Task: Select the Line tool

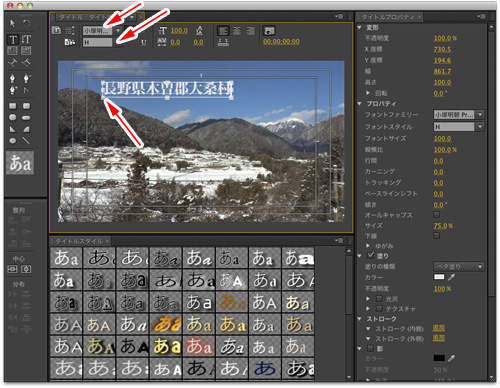Action: click(x=26, y=141)
